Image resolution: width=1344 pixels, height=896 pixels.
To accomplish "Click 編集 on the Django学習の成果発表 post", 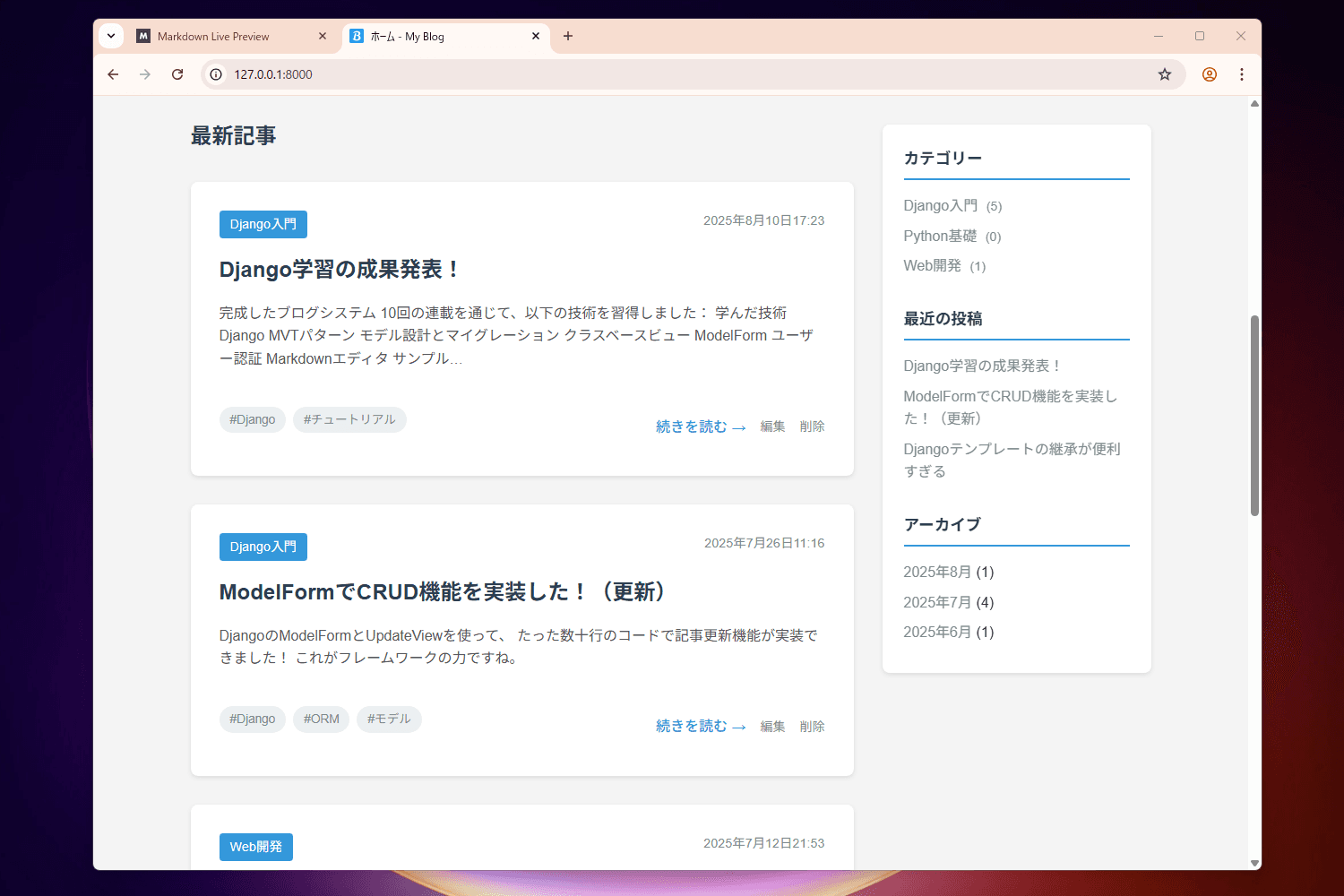I will click(x=772, y=426).
